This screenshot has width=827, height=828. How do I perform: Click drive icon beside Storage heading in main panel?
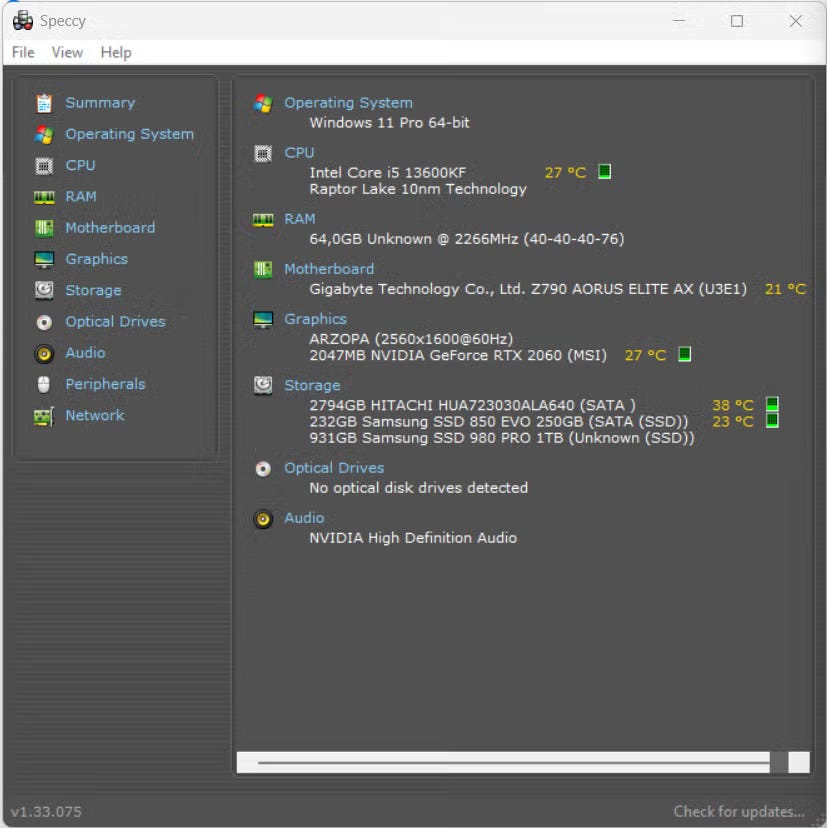tap(263, 385)
